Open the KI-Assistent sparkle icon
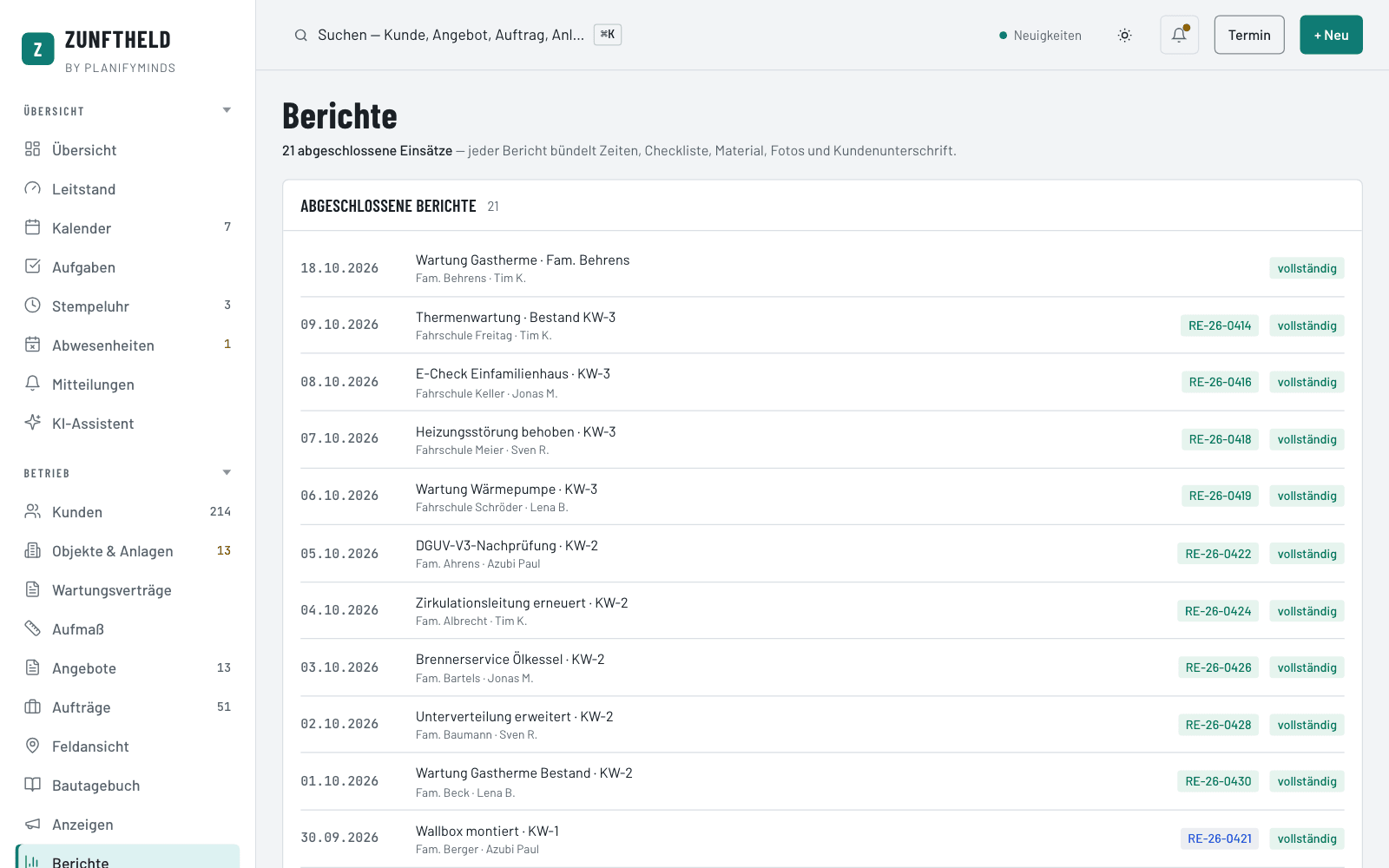The height and width of the screenshot is (868, 1389). pyautogui.click(x=32, y=423)
